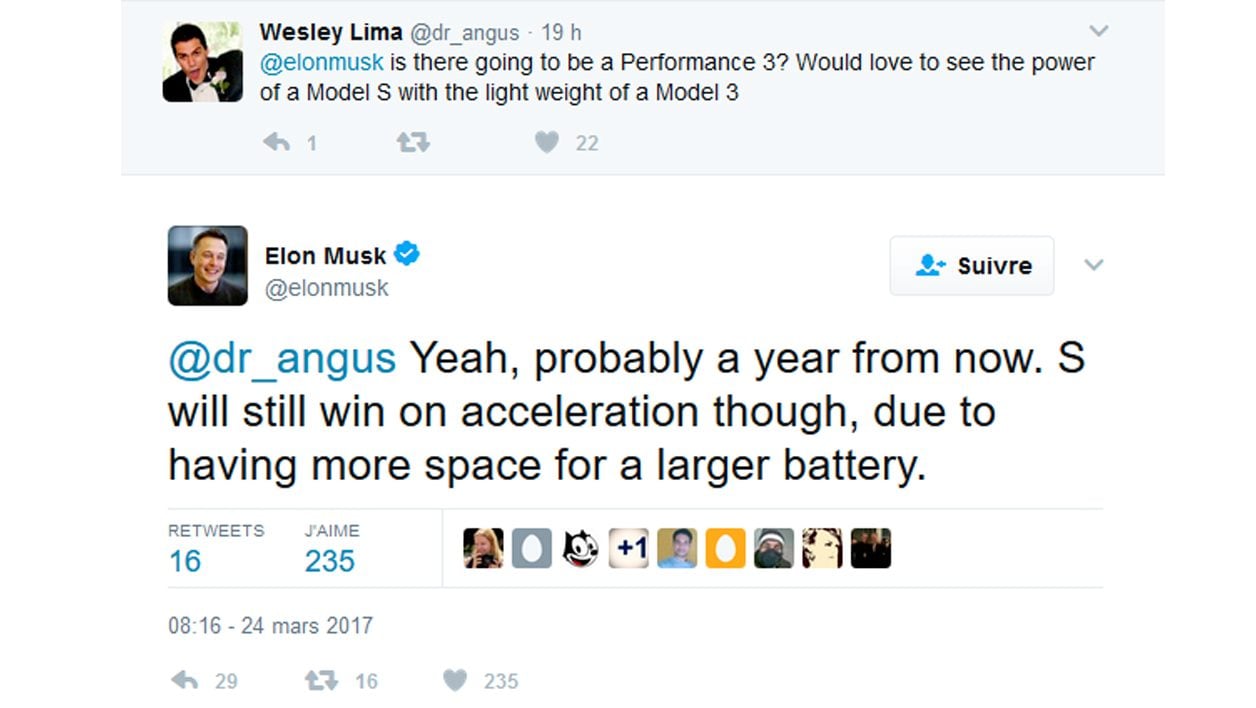Reply to Elon Musk's tweet
Viewport: 1256px width, 708px height.
click(x=185, y=681)
